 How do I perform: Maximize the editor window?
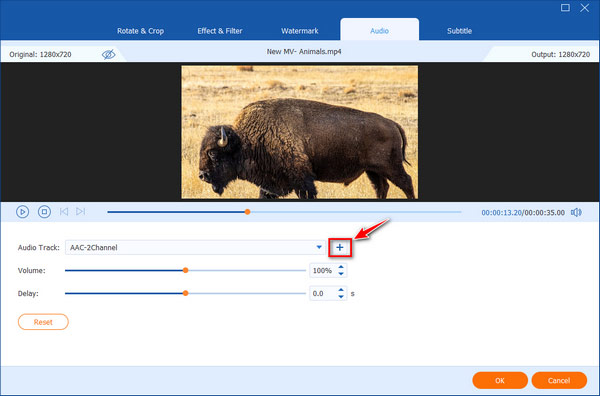565,8
